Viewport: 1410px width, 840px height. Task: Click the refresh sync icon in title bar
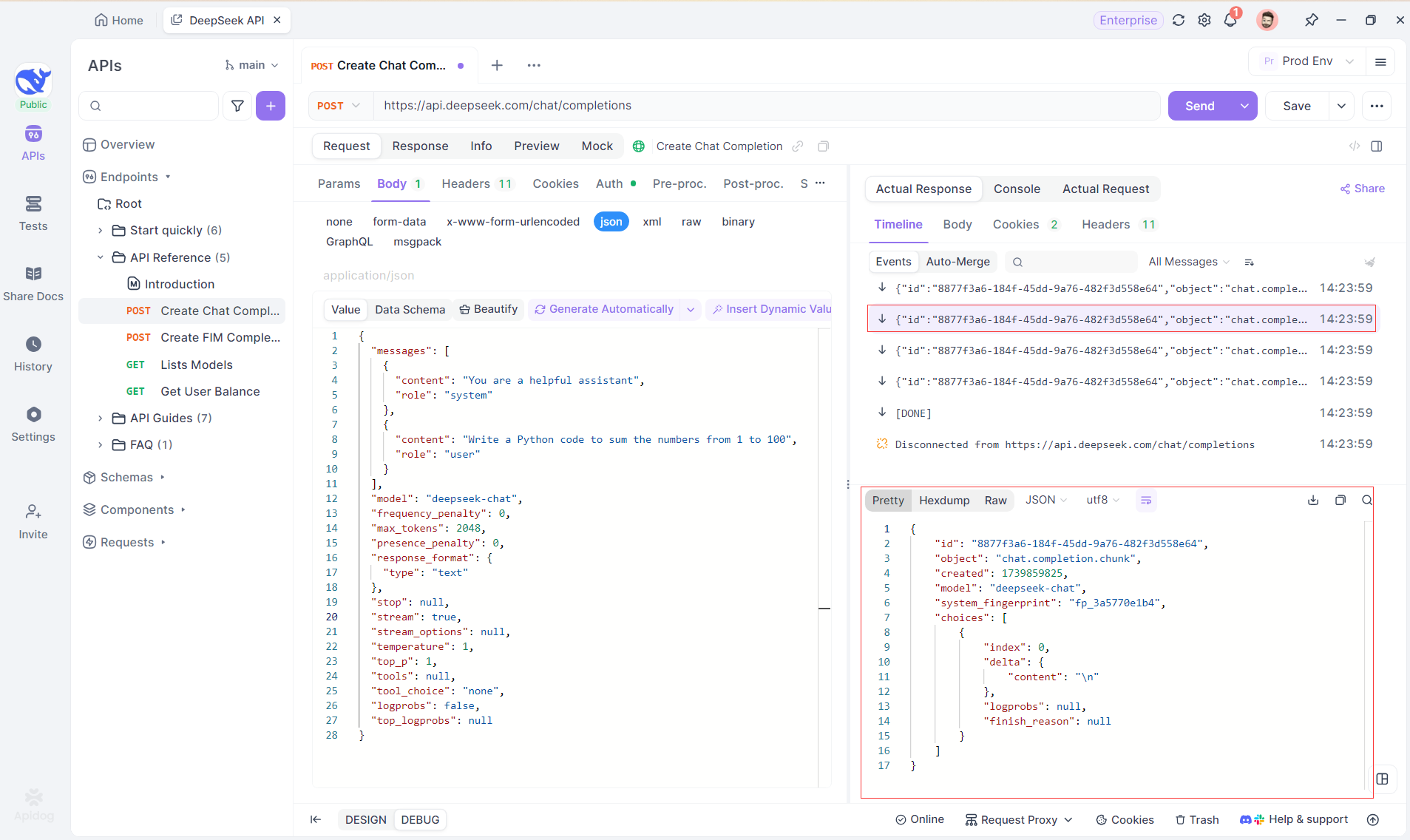coord(1179,20)
